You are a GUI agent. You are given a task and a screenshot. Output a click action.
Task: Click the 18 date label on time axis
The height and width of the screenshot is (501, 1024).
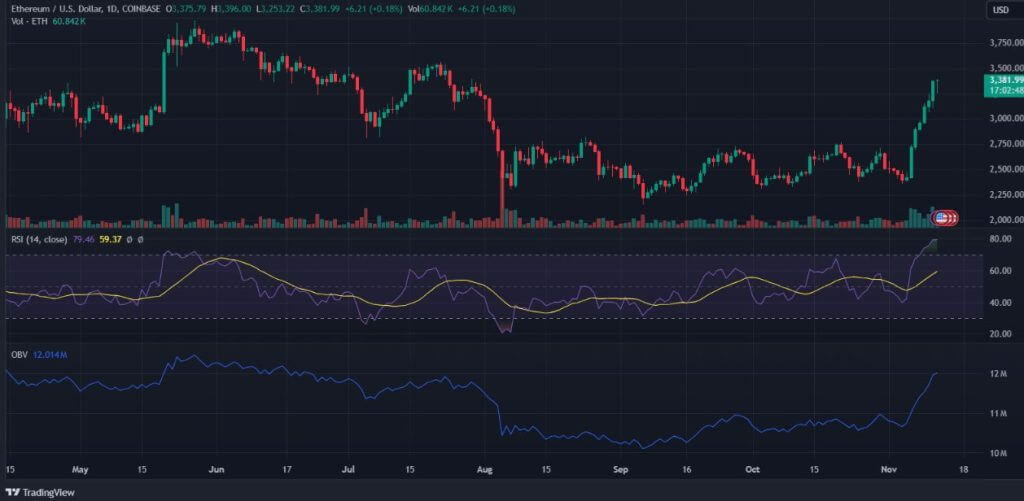pos(962,470)
